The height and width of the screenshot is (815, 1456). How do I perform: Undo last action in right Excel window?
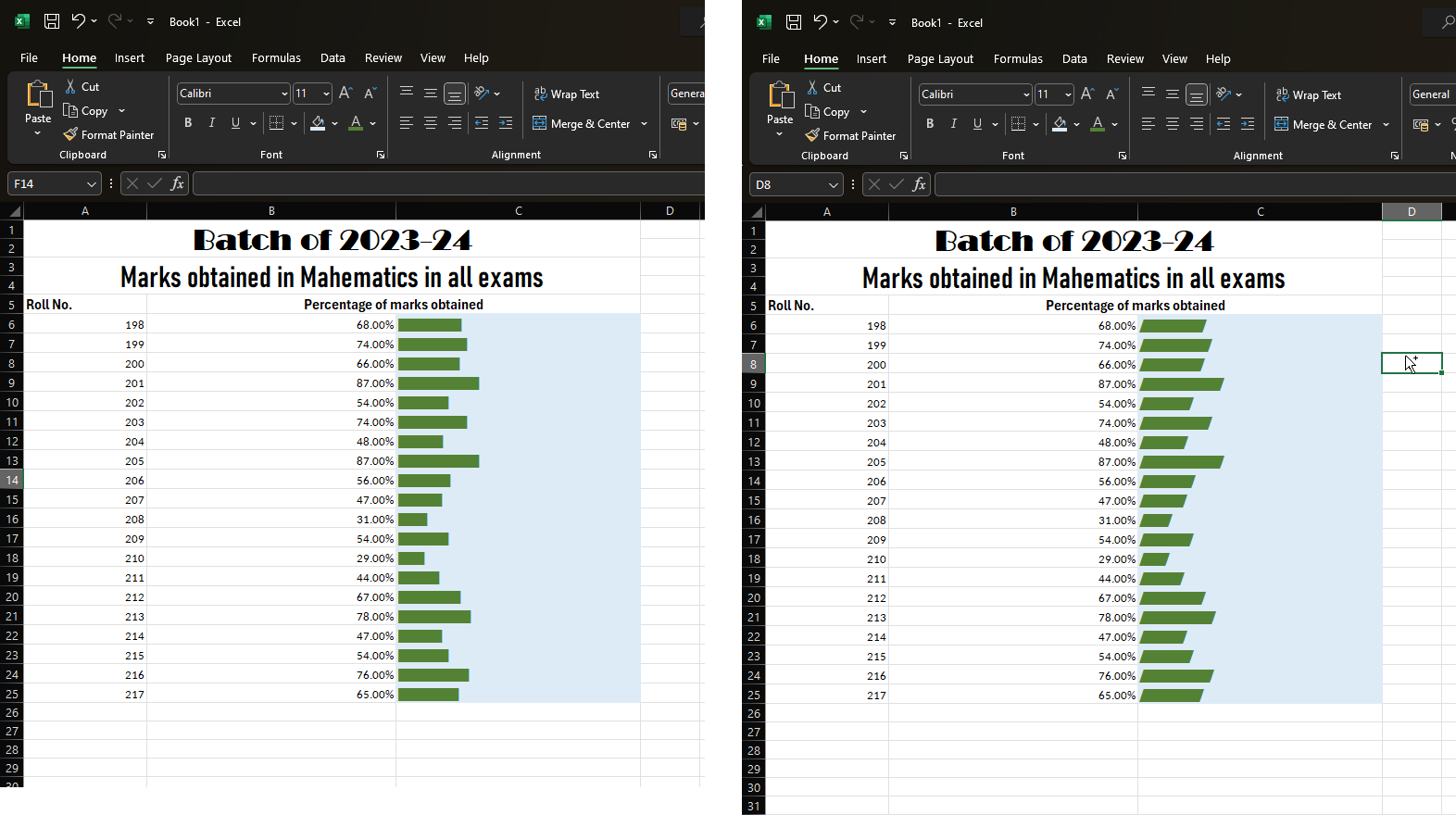(x=821, y=22)
